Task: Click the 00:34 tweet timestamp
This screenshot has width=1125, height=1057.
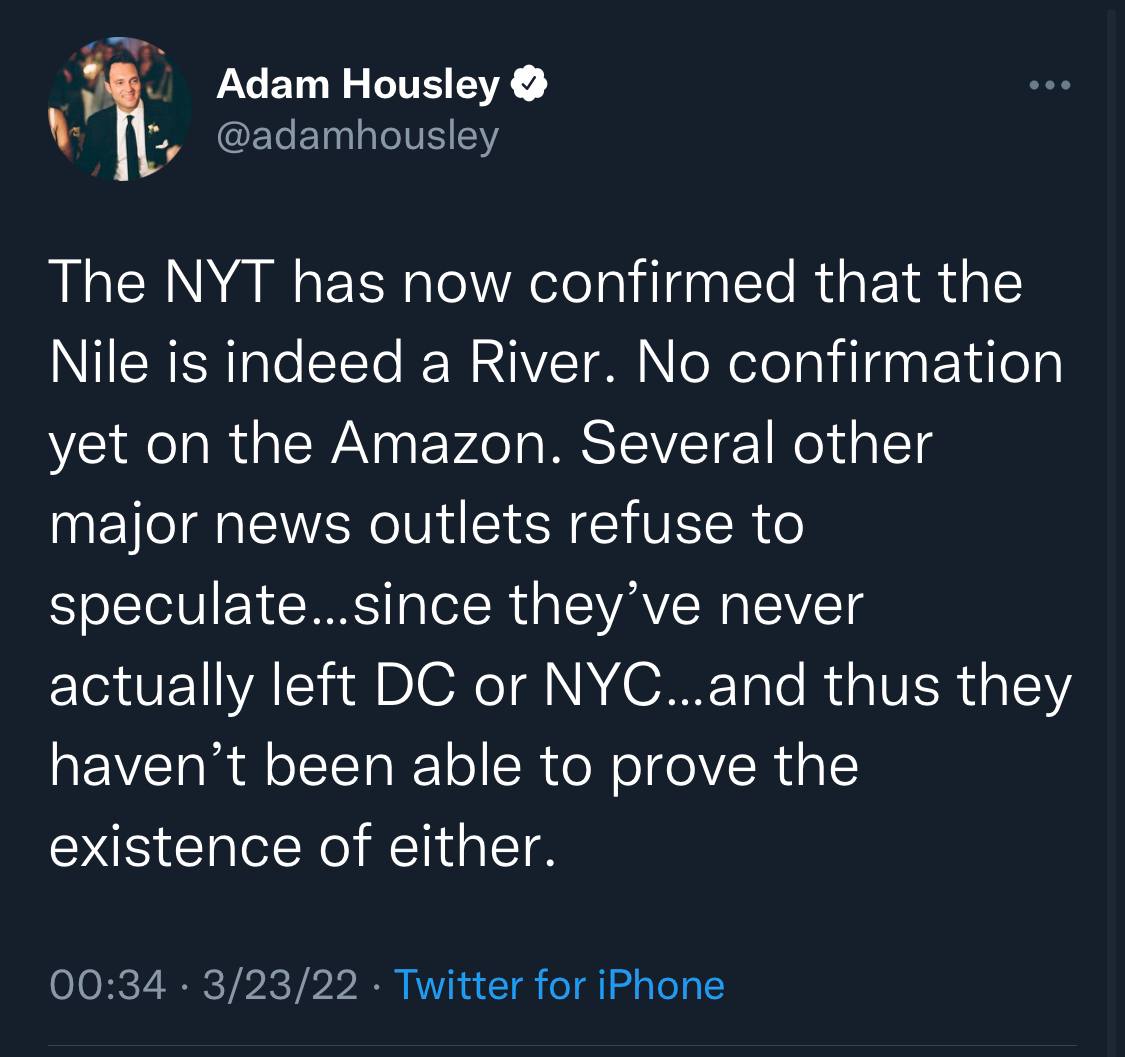Action: click(x=107, y=984)
